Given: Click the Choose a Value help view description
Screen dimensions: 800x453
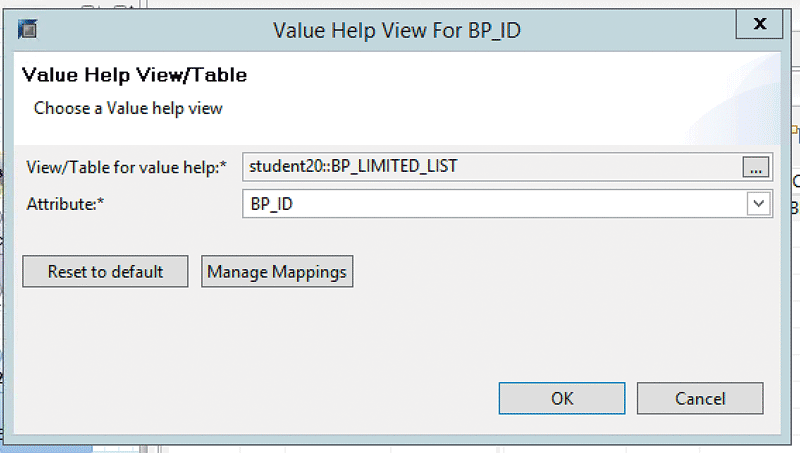Looking at the screenshot, I should click(128, 108).
